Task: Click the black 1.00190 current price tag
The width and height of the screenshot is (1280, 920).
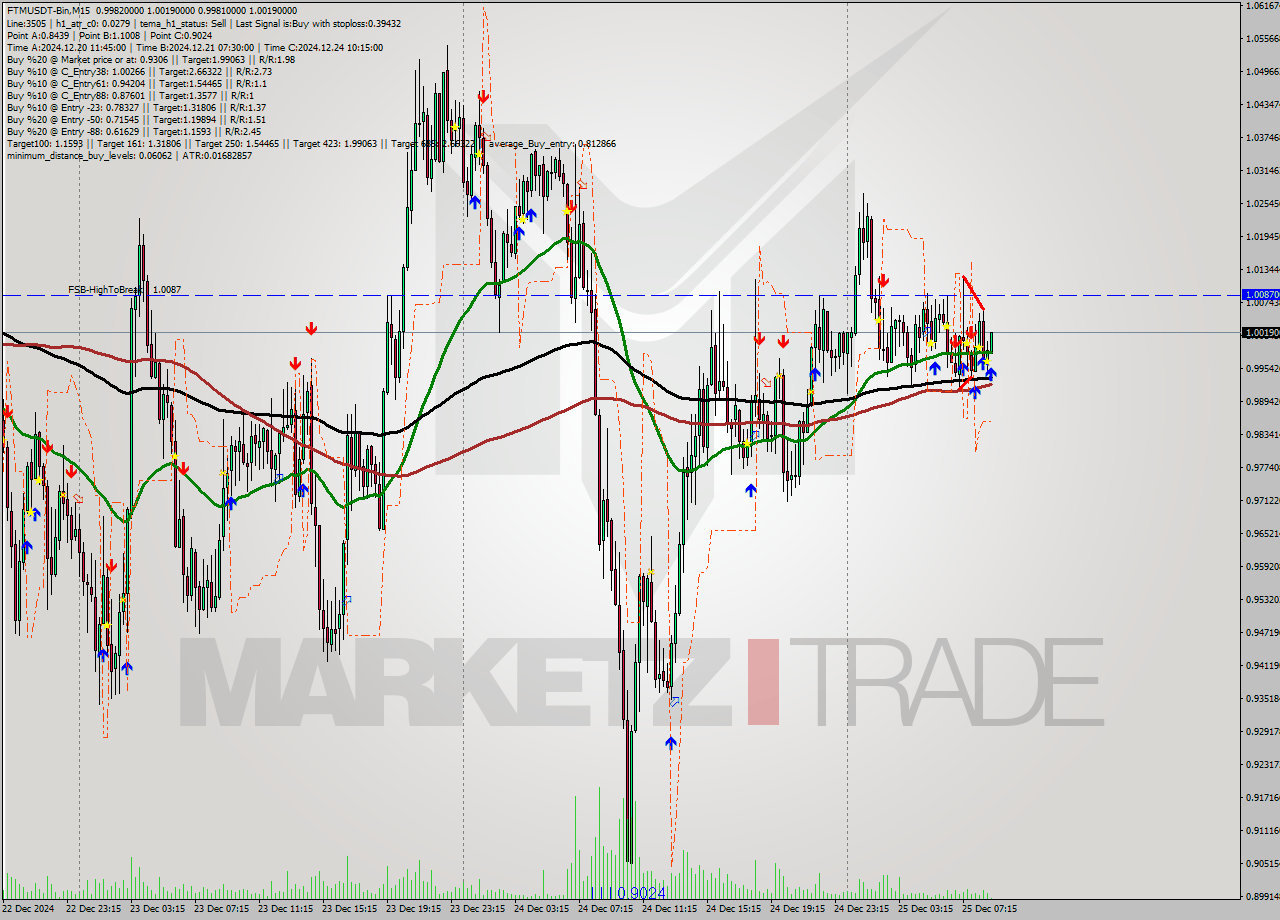Action: pos(1260,332)
